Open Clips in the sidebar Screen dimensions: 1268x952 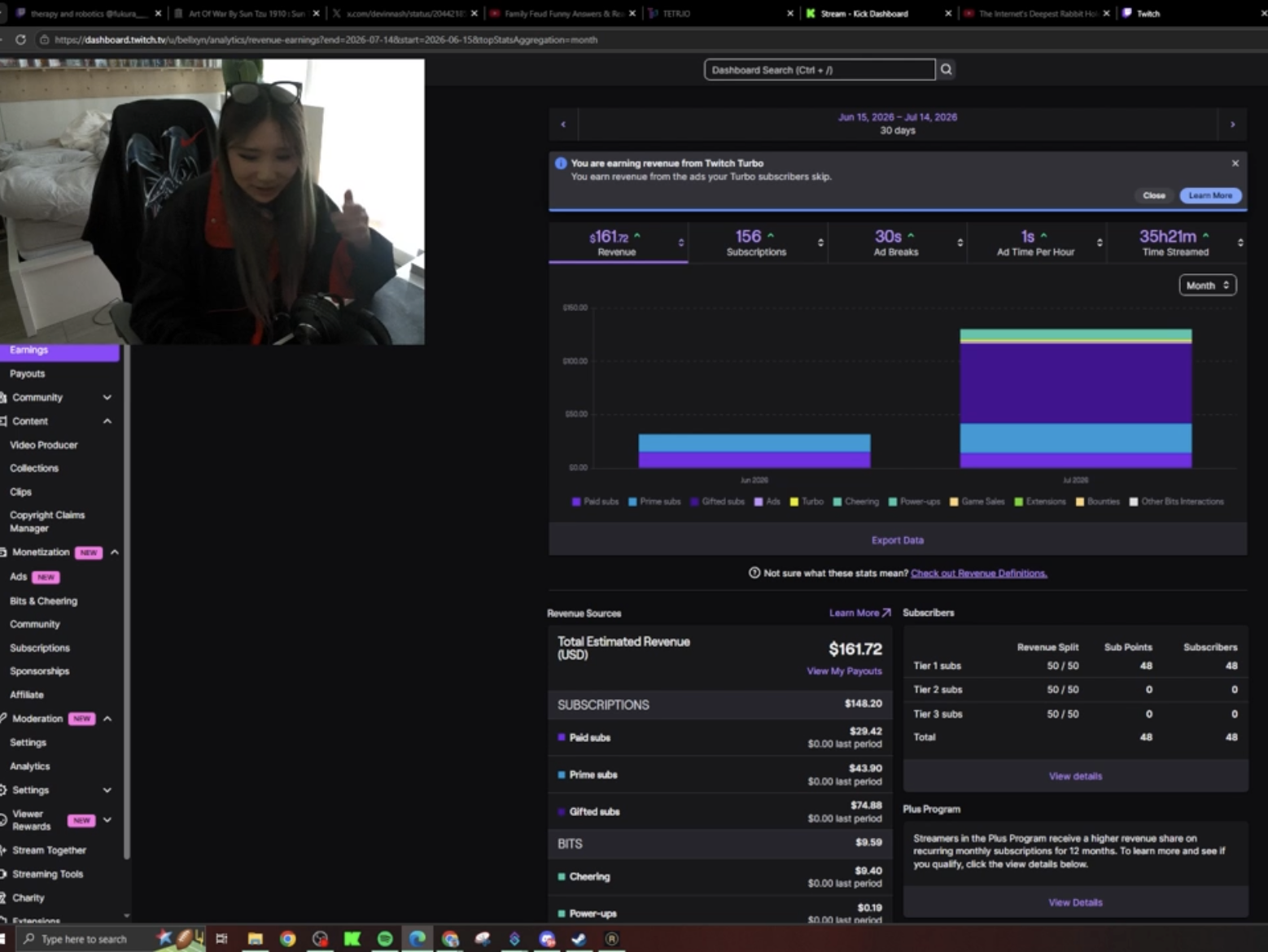pyautogui.click(x=21, y=492)
